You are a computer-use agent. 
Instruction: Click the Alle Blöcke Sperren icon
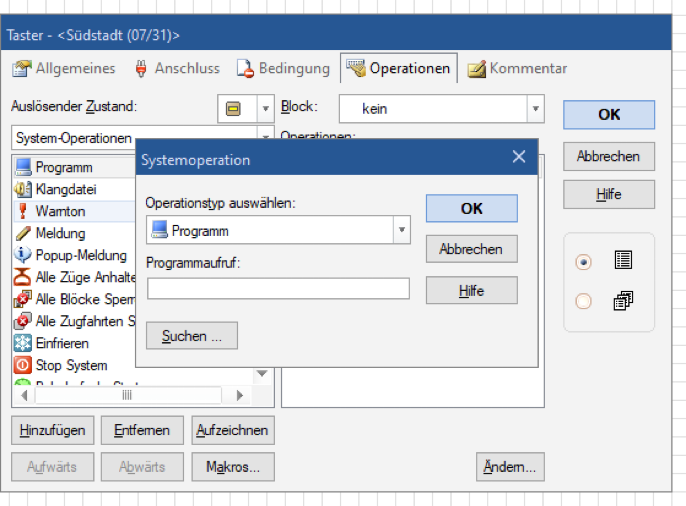coord(23,299)
